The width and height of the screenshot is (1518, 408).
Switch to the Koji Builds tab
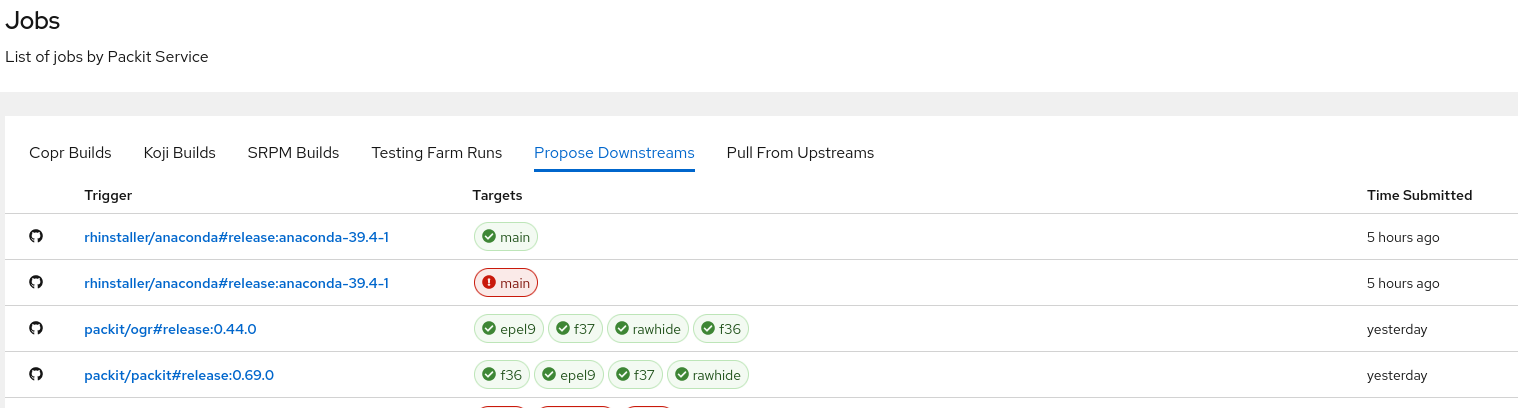pos(179,153)
